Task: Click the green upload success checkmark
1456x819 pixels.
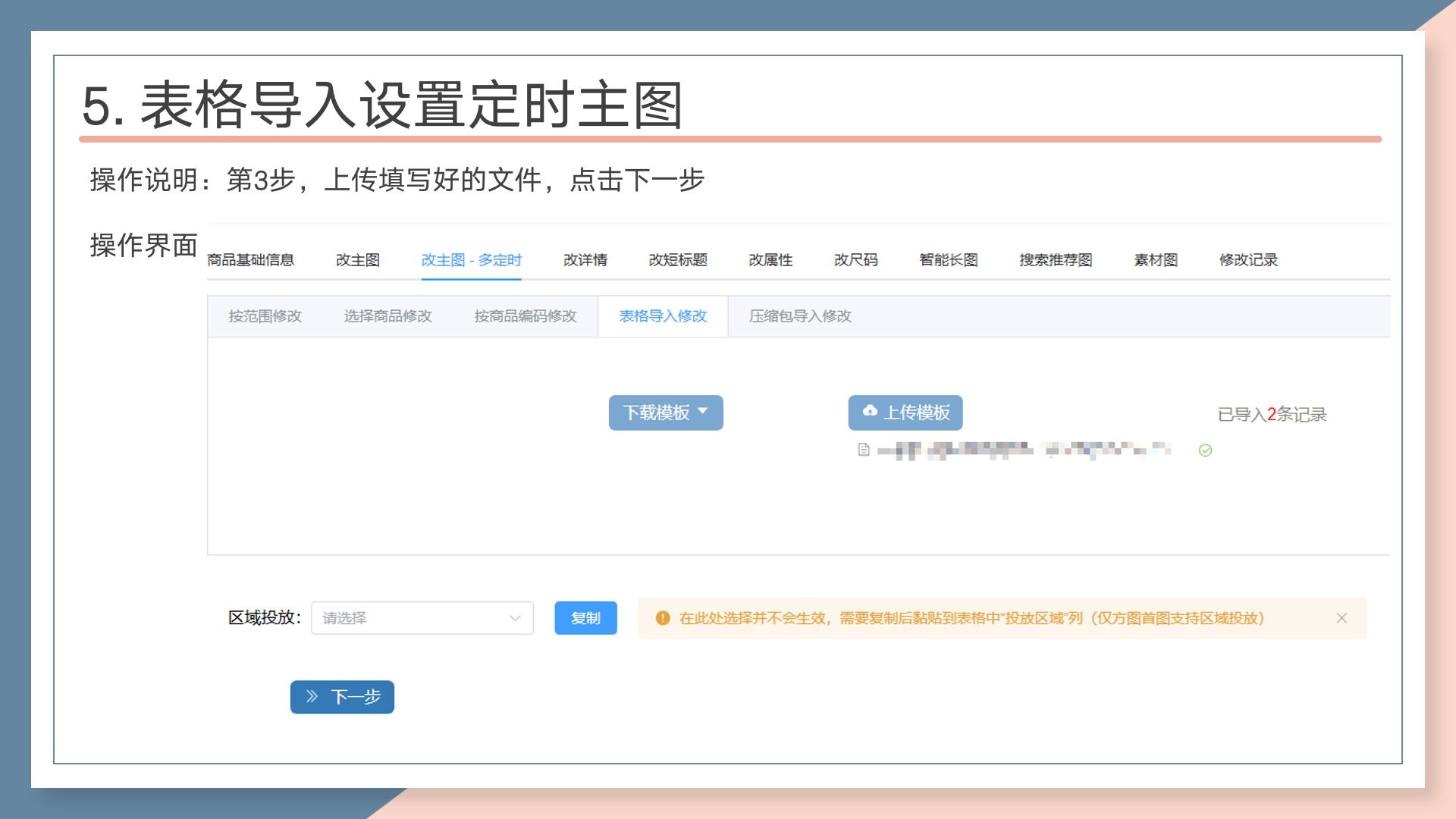Action: coord(1205,450)
